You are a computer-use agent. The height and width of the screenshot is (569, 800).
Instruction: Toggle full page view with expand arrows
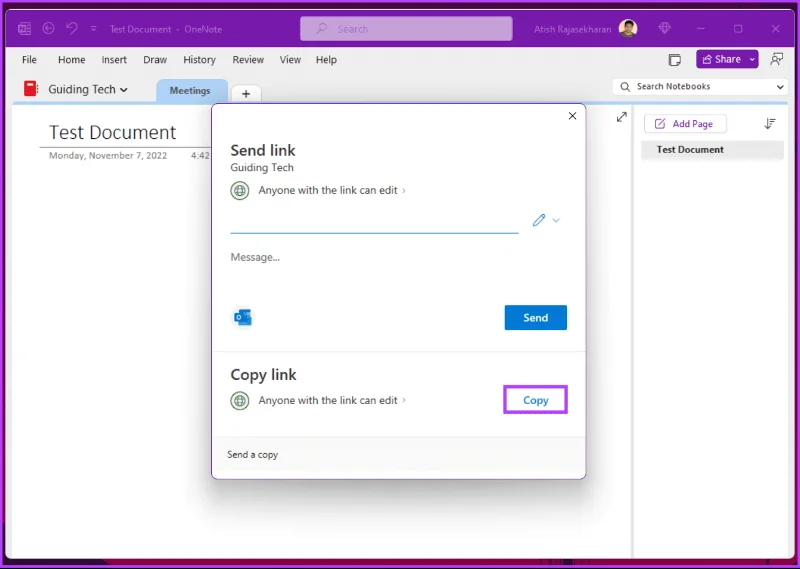pyautogui.click(x=621, y=117)
